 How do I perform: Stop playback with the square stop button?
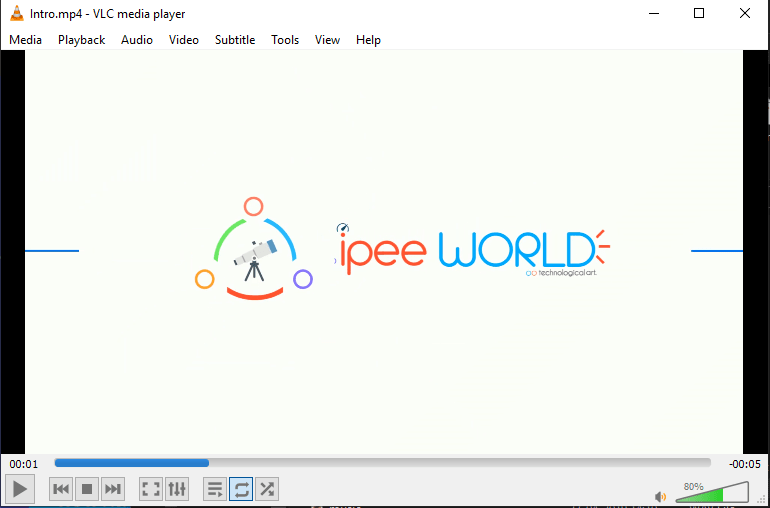click(87, 489)
